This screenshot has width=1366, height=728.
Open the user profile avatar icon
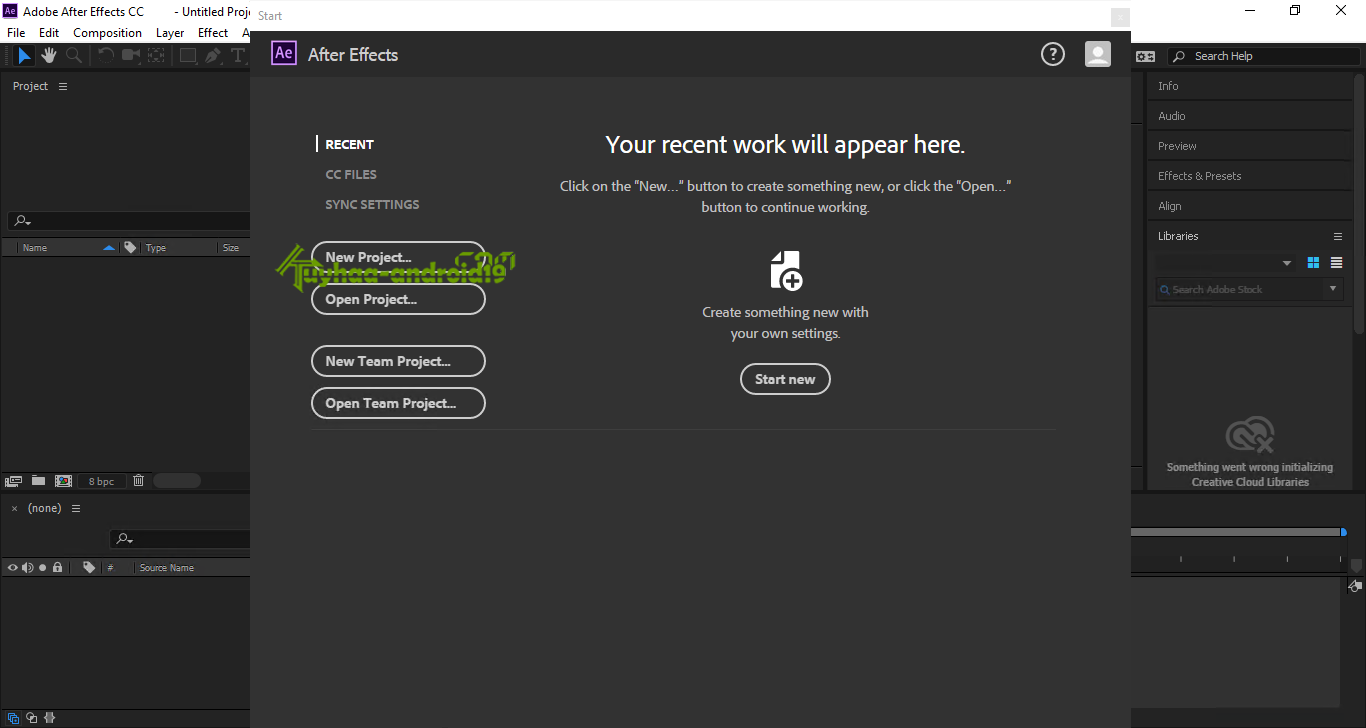tap(1098, 54)
